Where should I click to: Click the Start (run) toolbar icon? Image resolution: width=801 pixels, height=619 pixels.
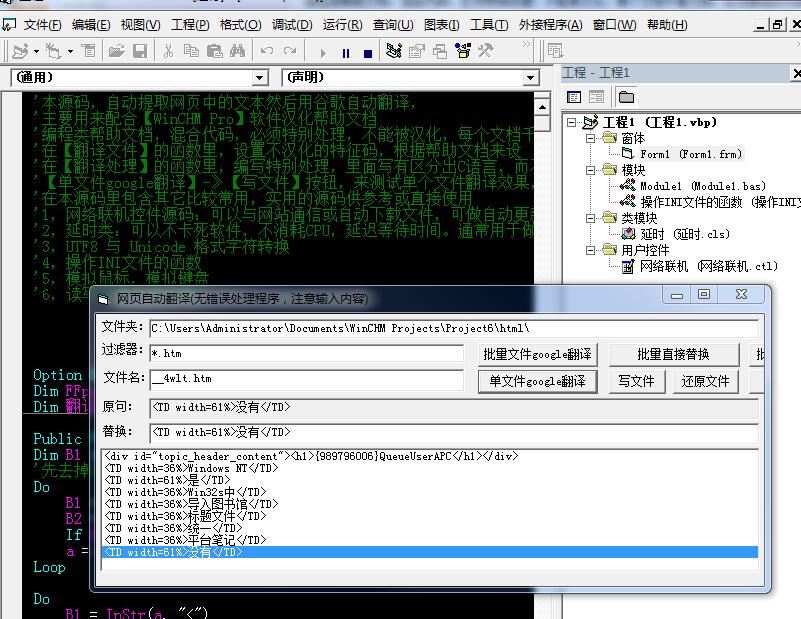323,51
